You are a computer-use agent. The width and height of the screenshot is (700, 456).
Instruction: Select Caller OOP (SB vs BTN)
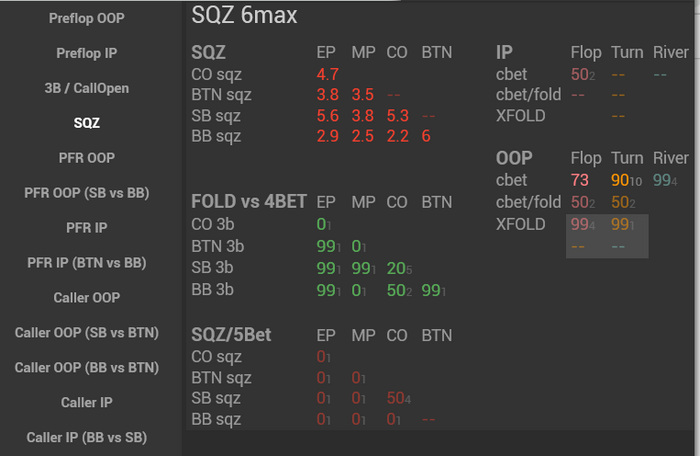click(x=91, y=333)
